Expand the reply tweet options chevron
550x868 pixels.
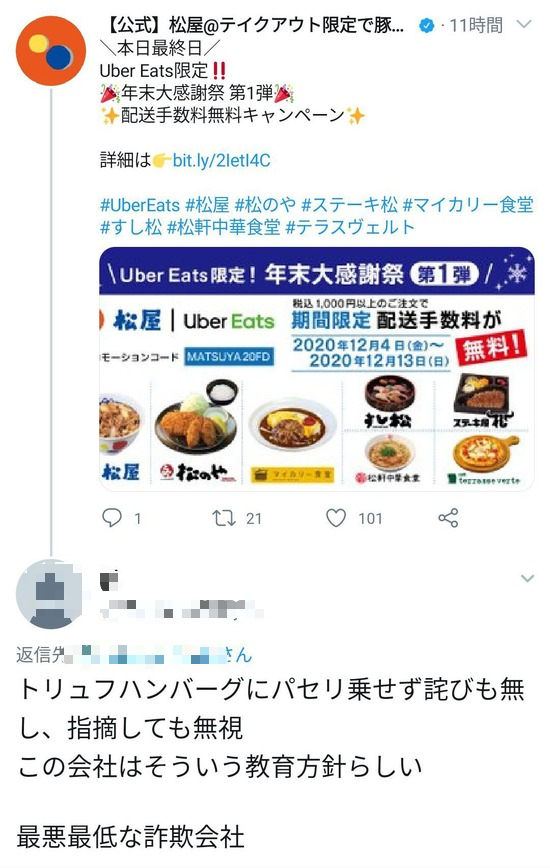coord(527,578)
